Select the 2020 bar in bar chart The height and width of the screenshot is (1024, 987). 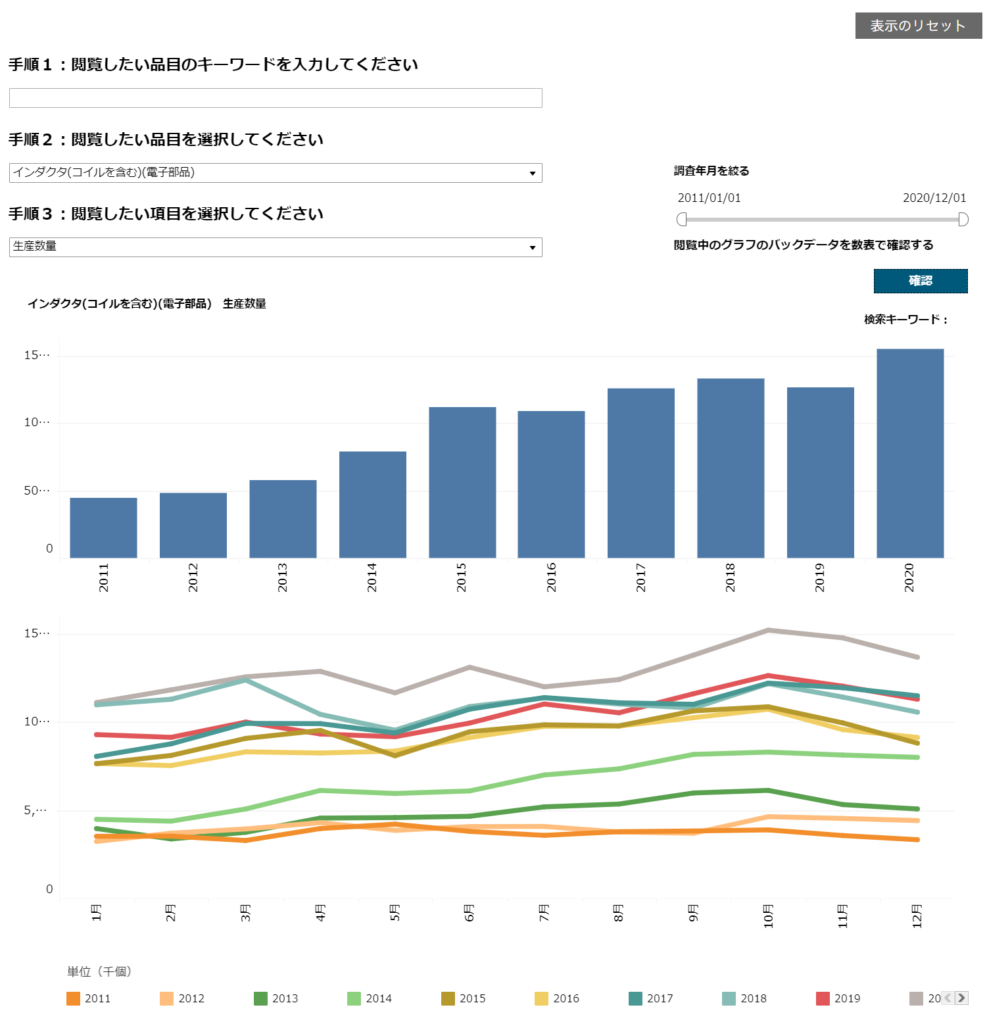[x=910, y=453]
